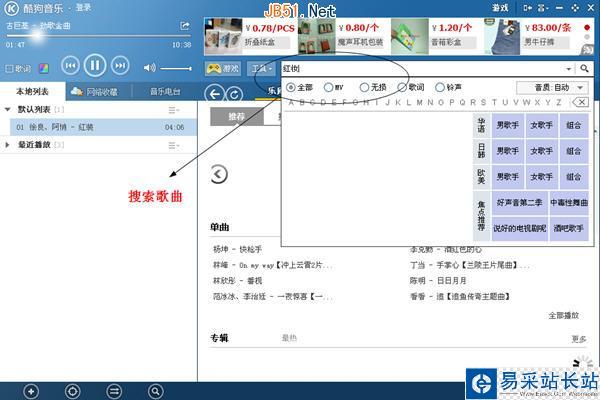
Task: Select the red dot on the ad banner
Action: pos(587,28)
